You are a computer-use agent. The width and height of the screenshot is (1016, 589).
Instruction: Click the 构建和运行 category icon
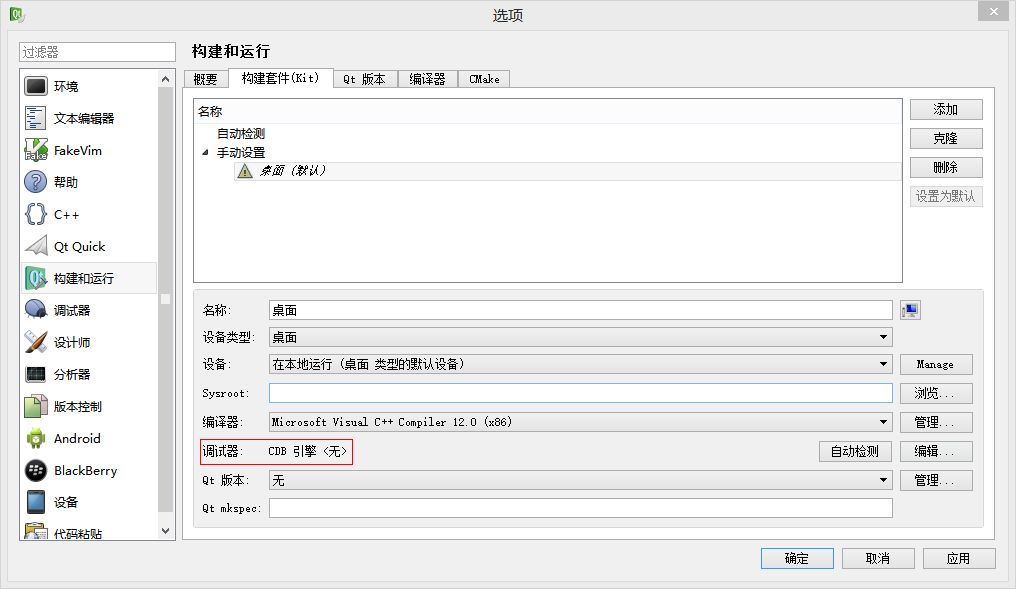(x=36, y=278)
